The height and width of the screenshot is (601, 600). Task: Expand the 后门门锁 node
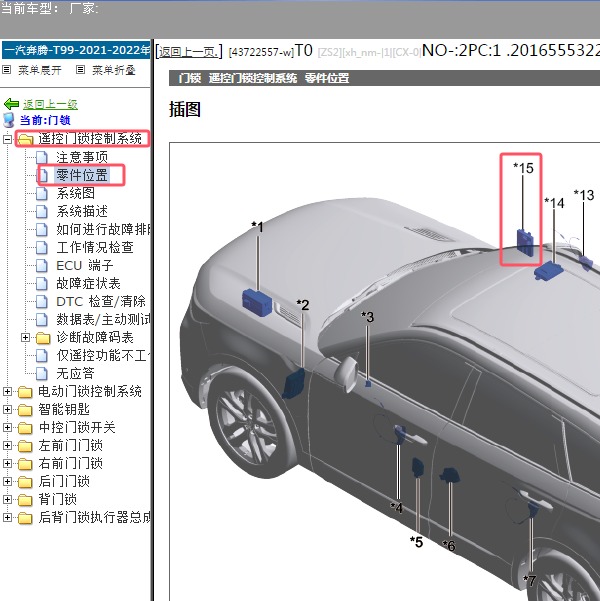(x=7, y=481)
